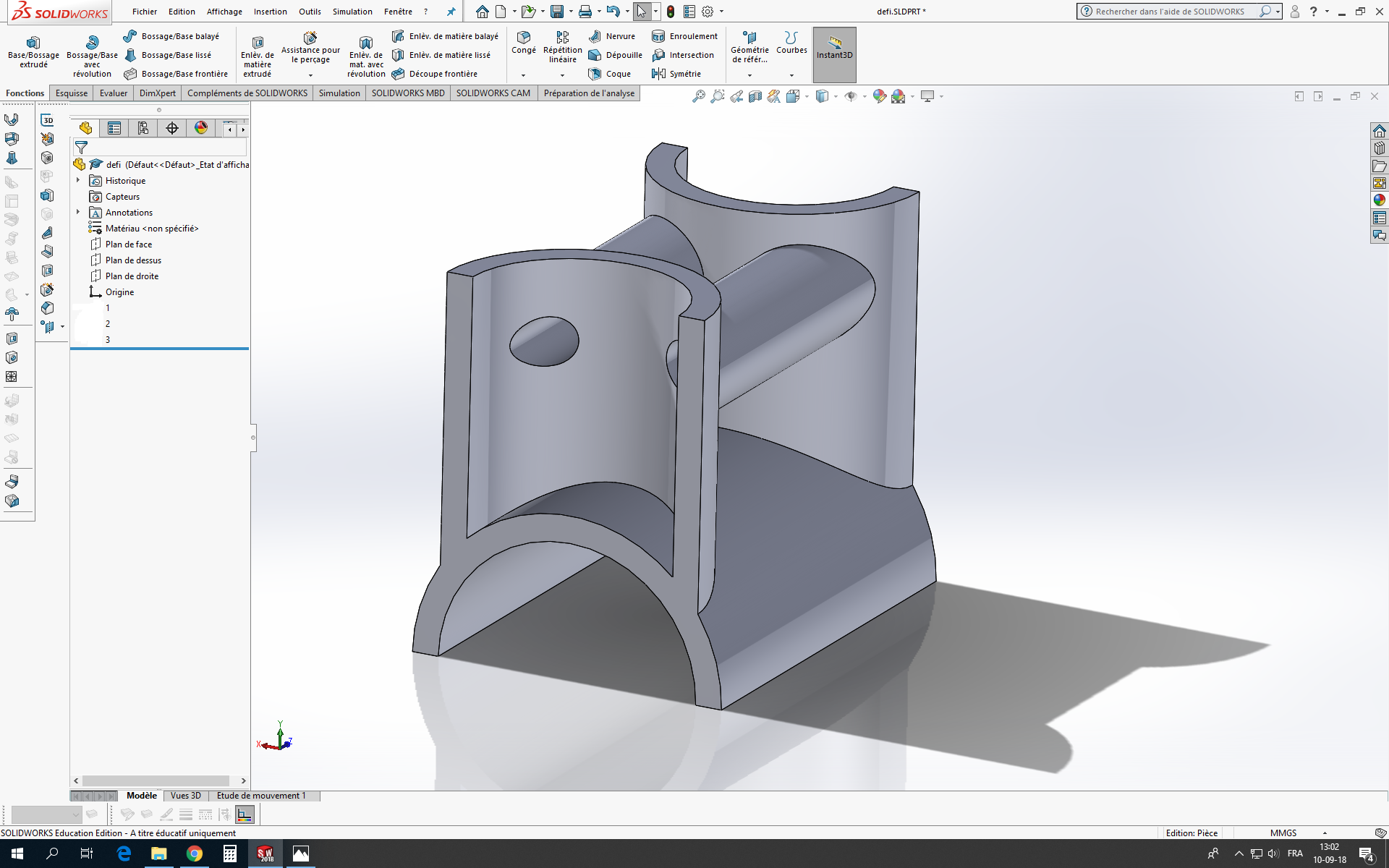Screen dimensions: 1389x868
Task: Toggle hide/show items with the eye icon
Action: click(851, 95)
